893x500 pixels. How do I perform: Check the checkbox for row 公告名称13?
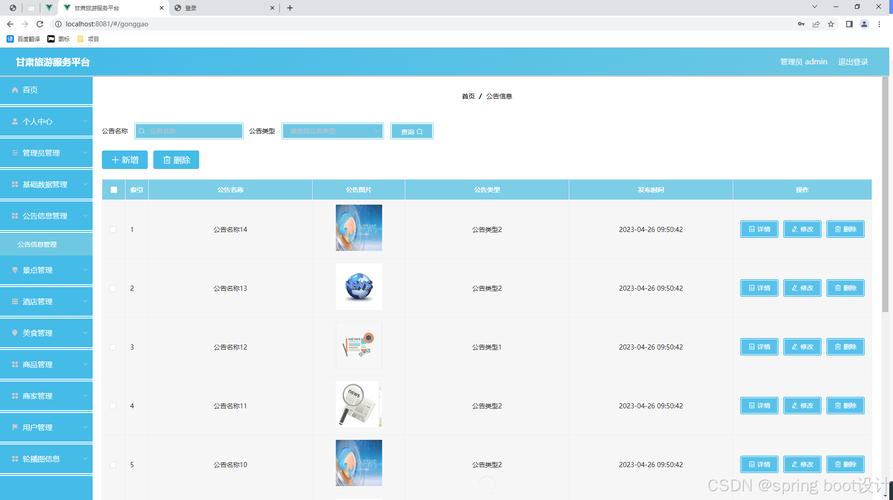113,288
